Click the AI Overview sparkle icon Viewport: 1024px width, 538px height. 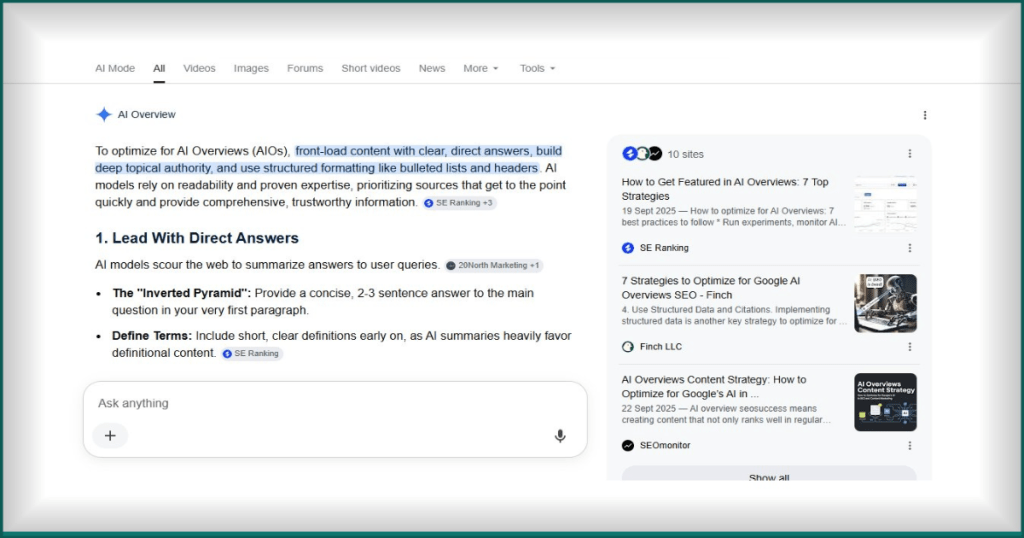coord(104,115)
